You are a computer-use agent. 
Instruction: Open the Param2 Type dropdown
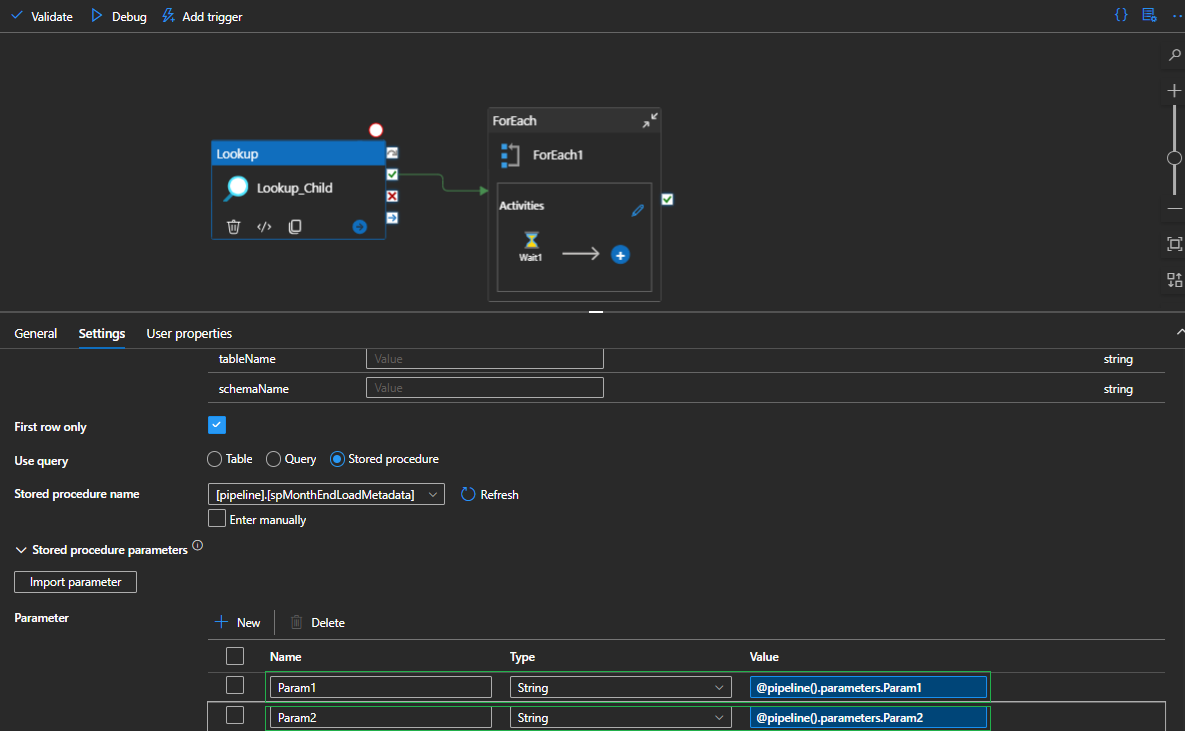tap(620, 717)
